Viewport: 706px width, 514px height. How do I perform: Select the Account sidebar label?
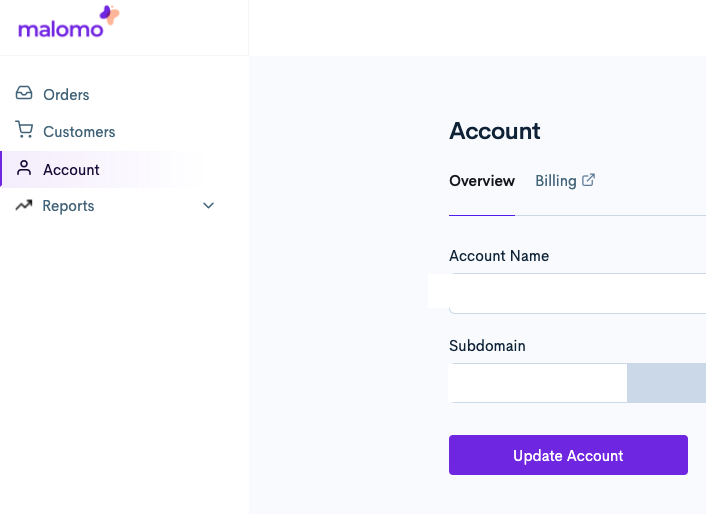coord(71,170)
